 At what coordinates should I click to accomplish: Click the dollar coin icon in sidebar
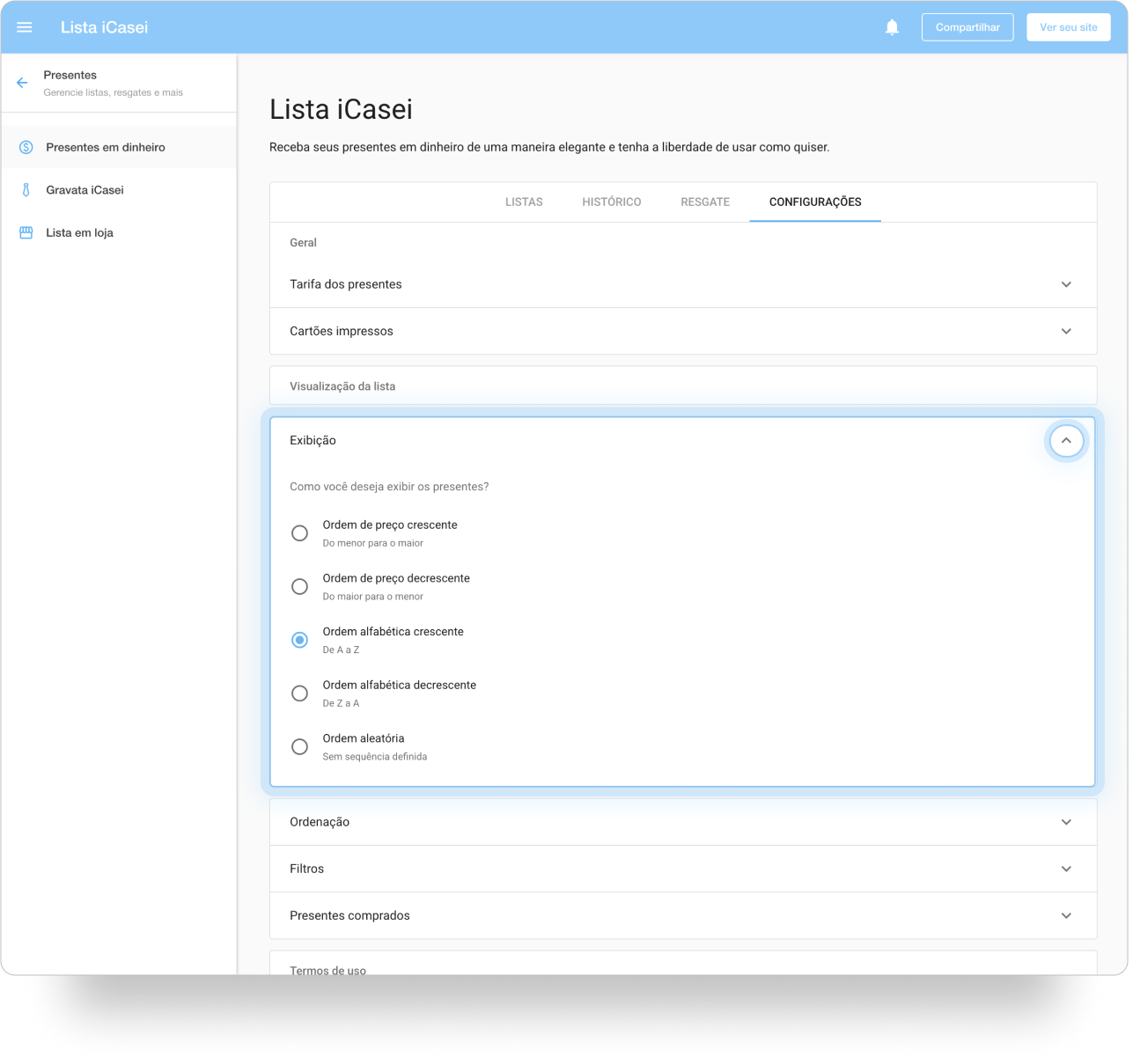(26, 147)
